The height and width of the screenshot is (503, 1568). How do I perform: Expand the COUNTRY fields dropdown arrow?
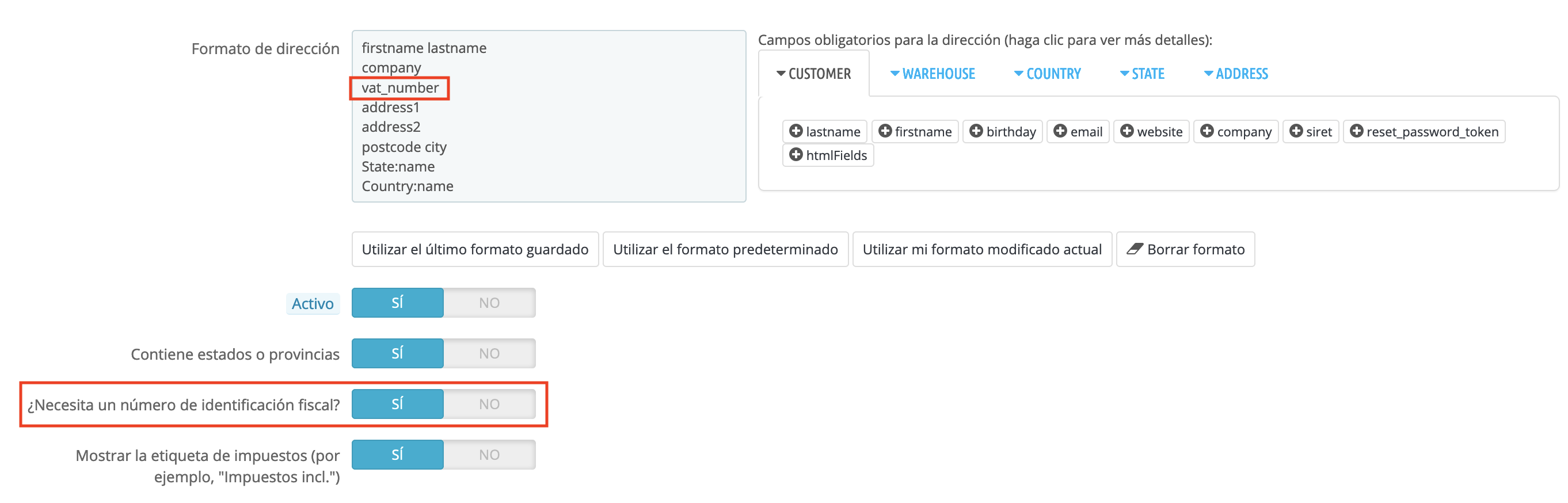point(1018,74)
